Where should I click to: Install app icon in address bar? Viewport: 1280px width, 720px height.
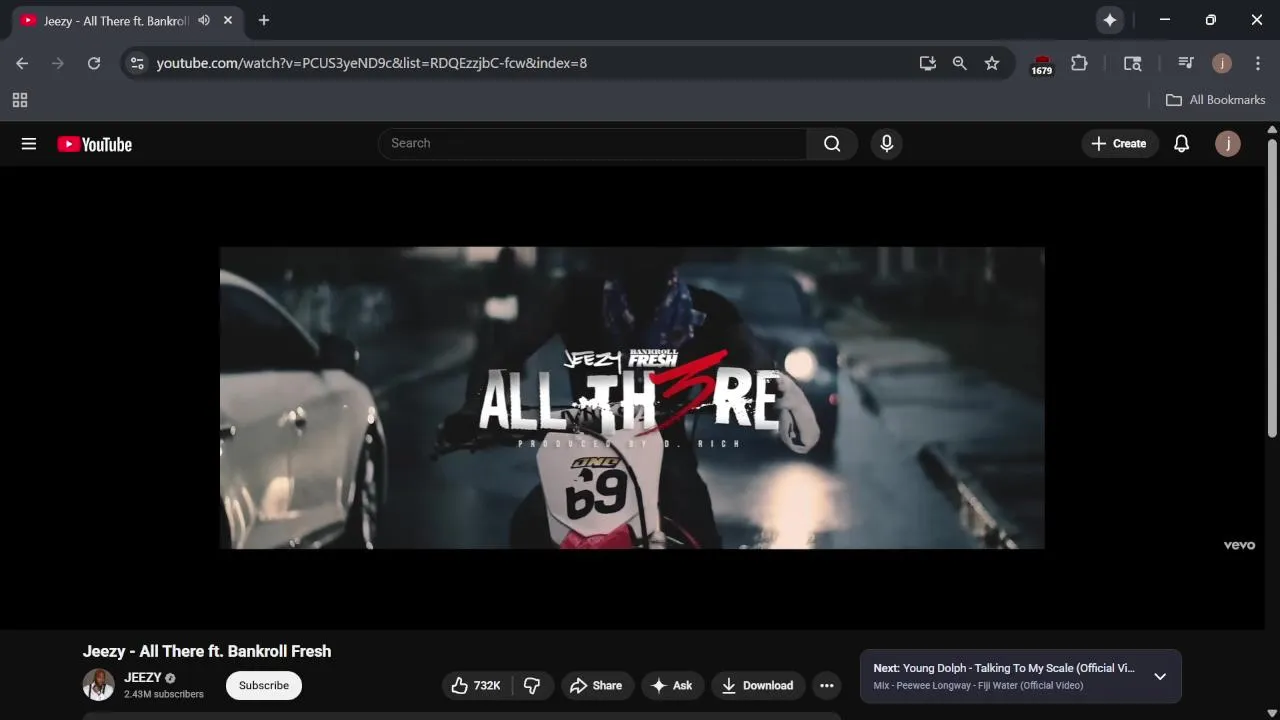coord(928,63)
